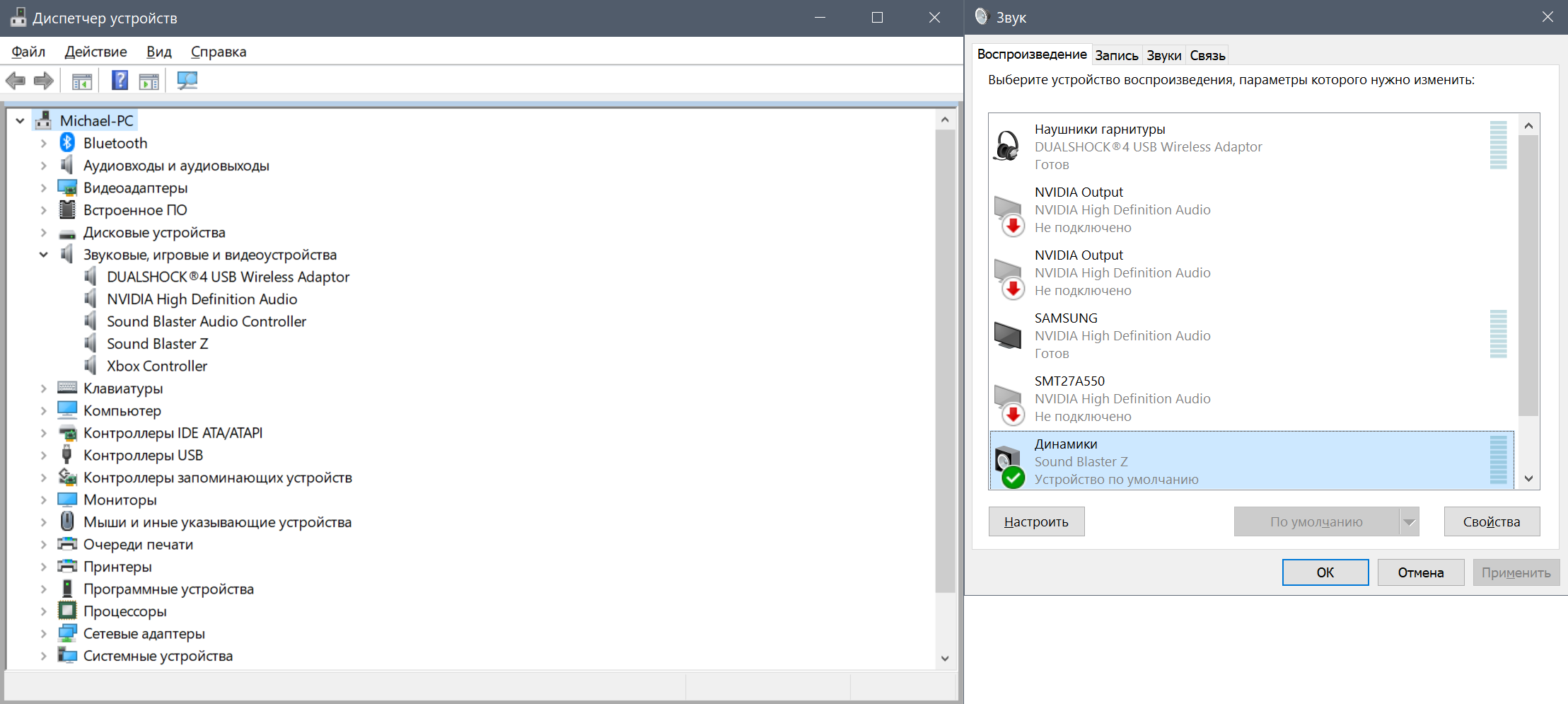Expand the Системные устройства category
The image size is (1568, 704).
[x=44, y=656]
